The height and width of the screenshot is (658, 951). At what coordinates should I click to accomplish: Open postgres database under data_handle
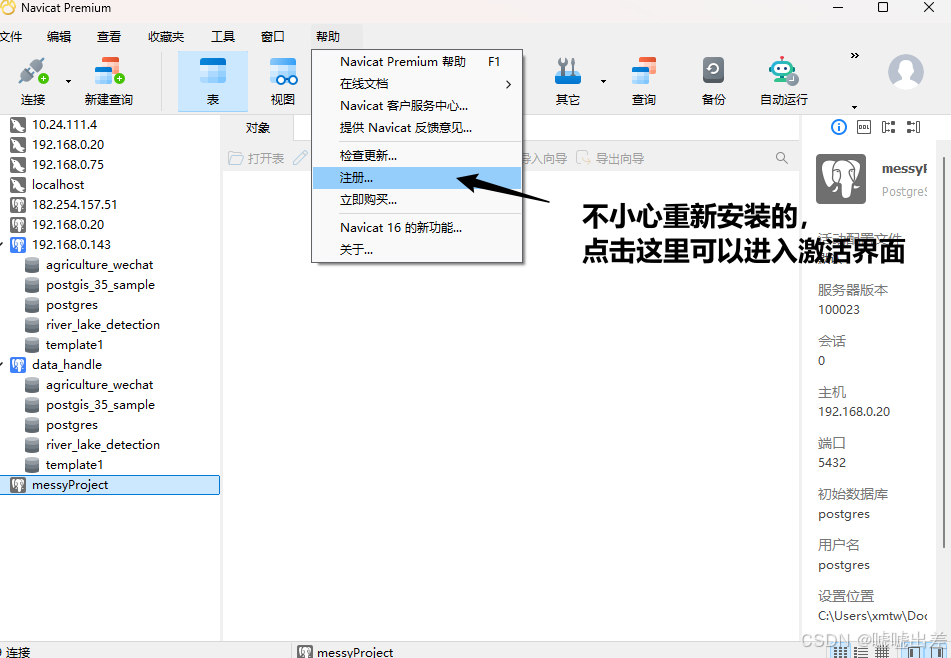tap(72, 425)
